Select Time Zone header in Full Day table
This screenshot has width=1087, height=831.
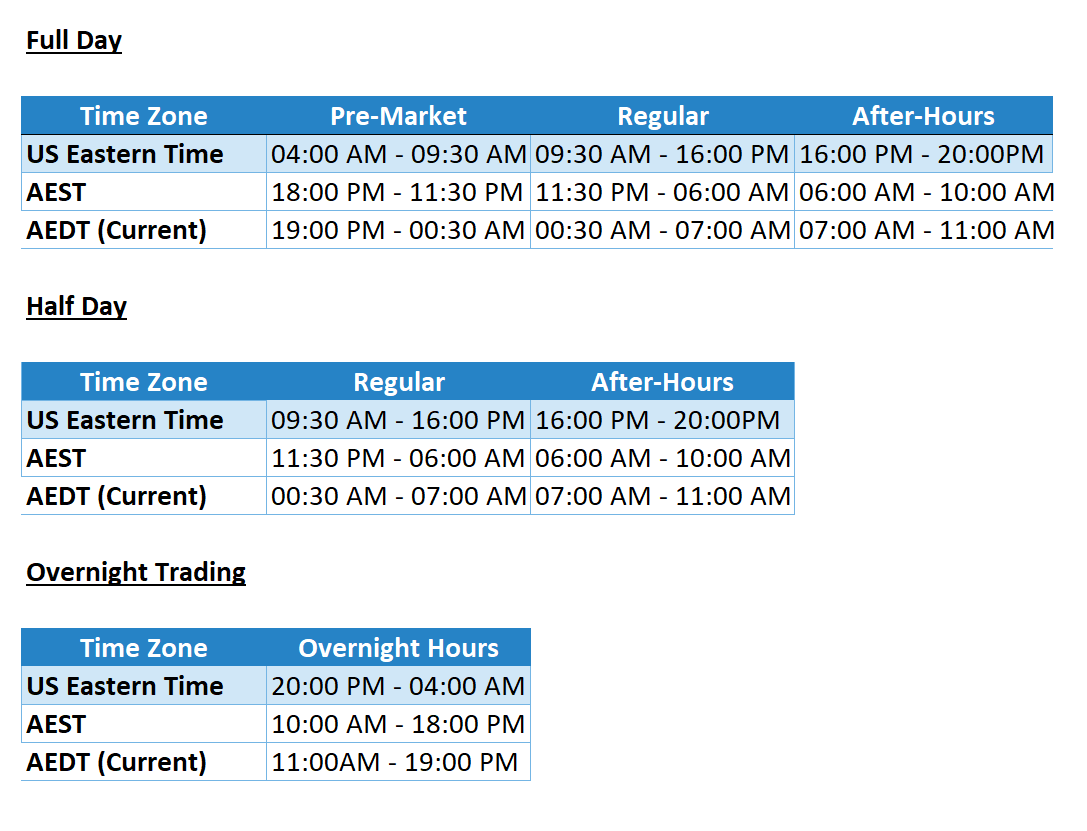pyautogui.click(x=144, y=116)
